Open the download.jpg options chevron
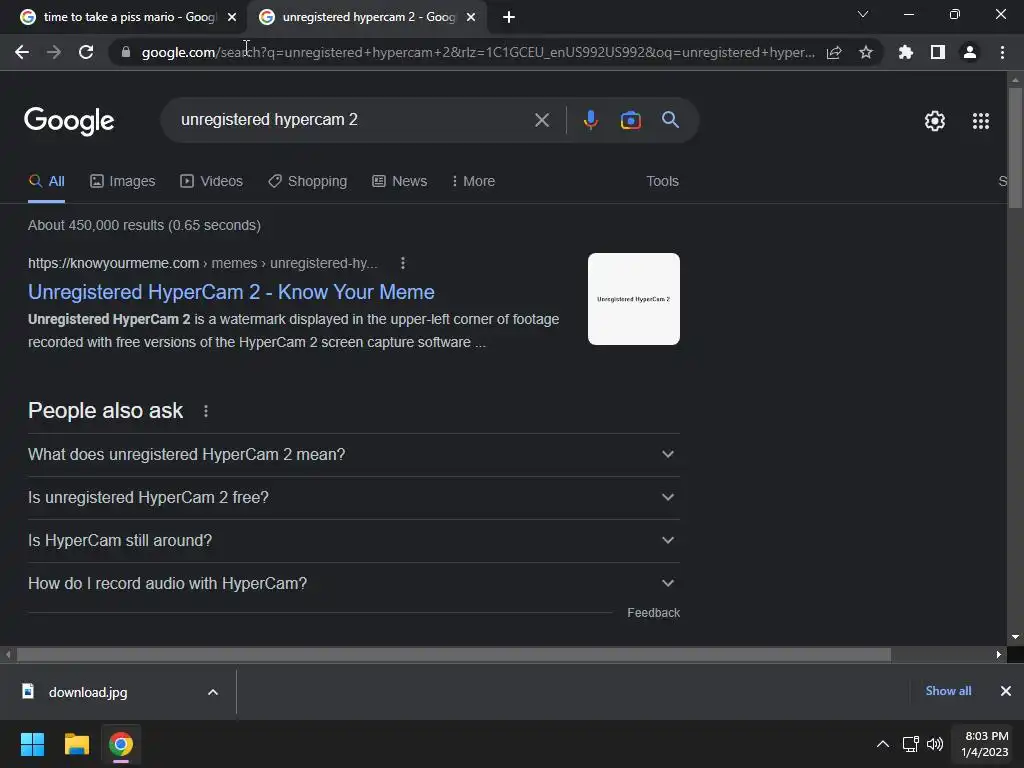This screenshot has width=1024, height=768. (x=213, y=692)
